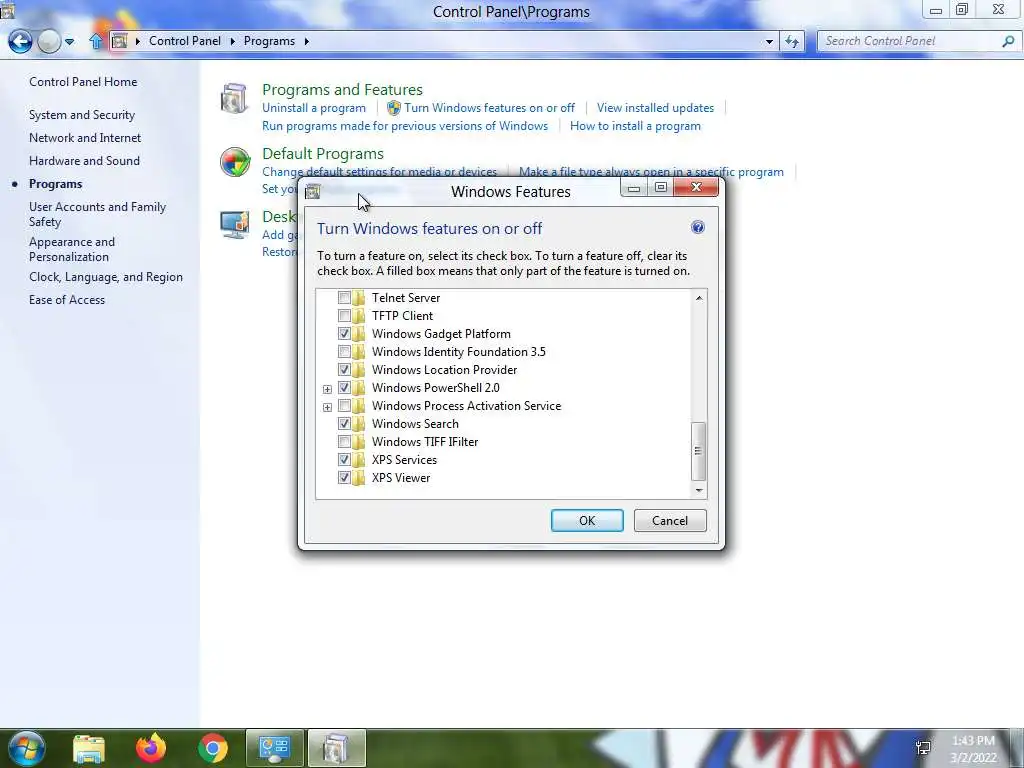Select the Windows Search feature label
The height and width of the screenshot is (768, 1024).
coord(415,424)
